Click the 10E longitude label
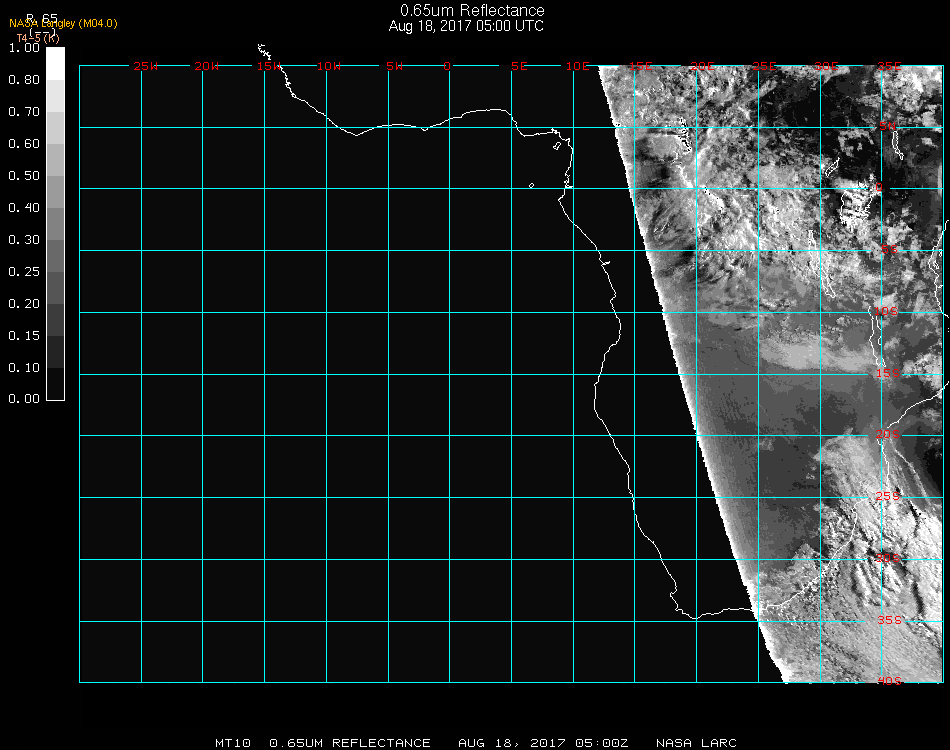950x750 pixels. pos(577,66)
